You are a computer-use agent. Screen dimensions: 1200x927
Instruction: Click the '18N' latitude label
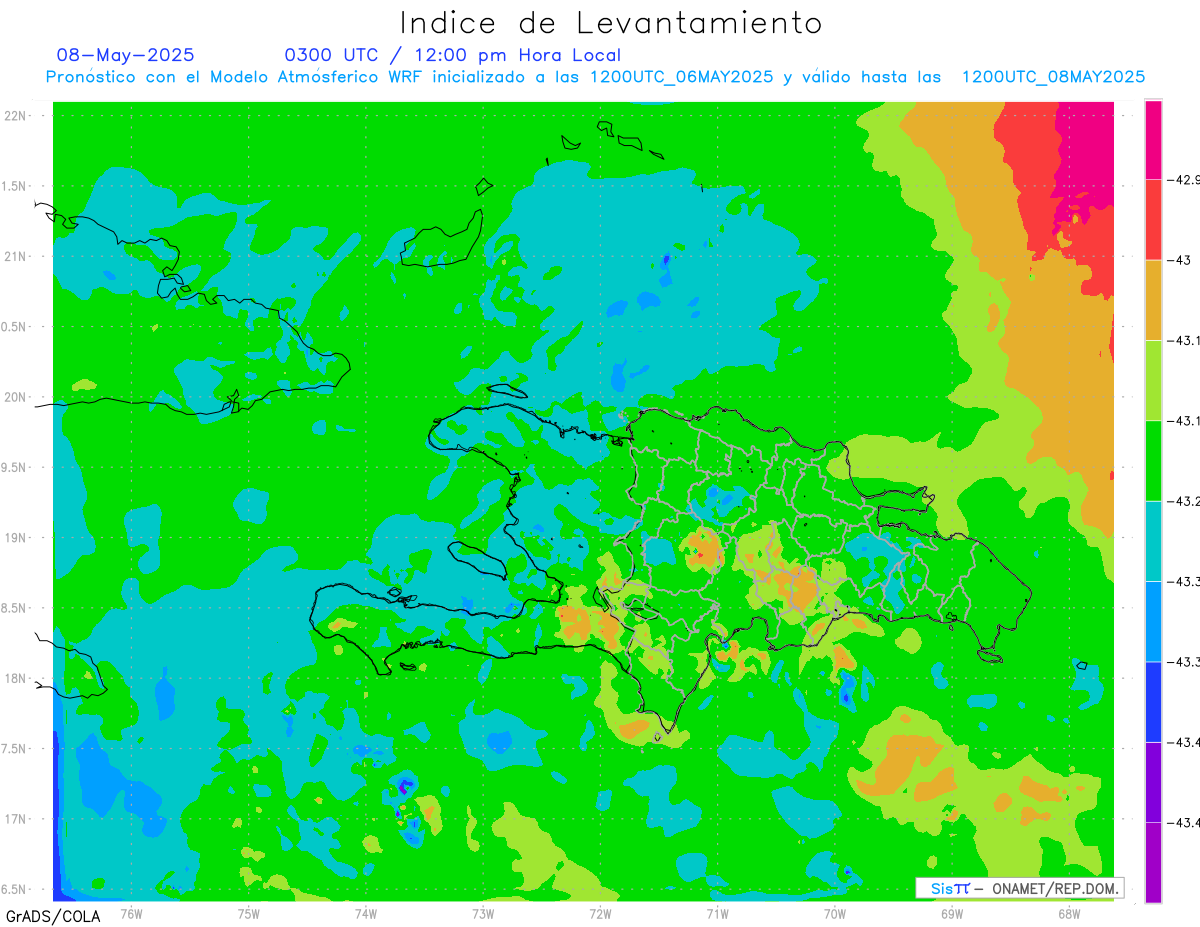click(x=16, y=678)
